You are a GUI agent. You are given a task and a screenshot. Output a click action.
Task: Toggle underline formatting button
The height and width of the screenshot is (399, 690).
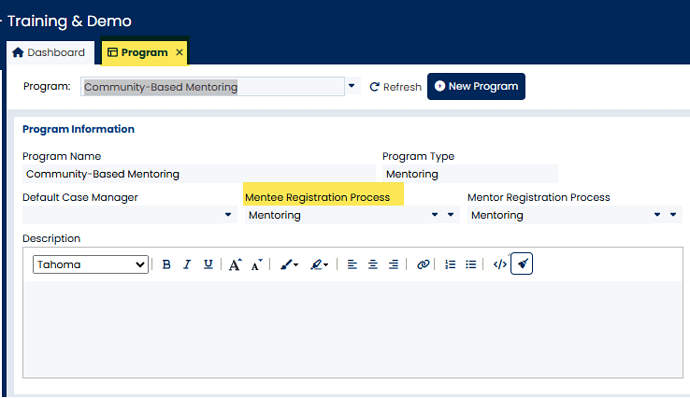click(208, 264)
